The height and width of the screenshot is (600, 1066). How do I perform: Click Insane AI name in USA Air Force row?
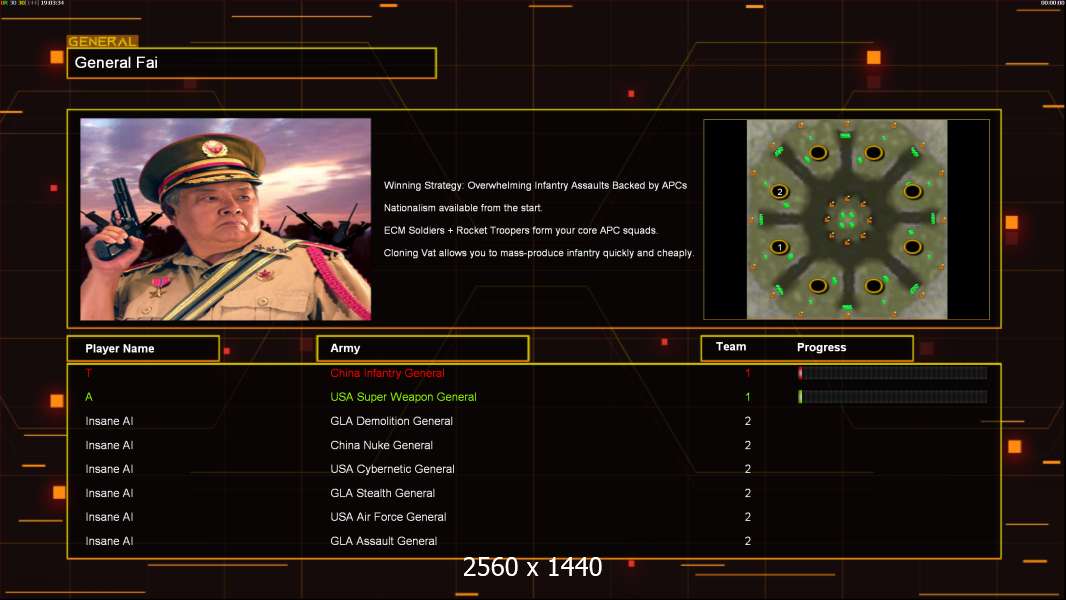[x=109, y=517]
